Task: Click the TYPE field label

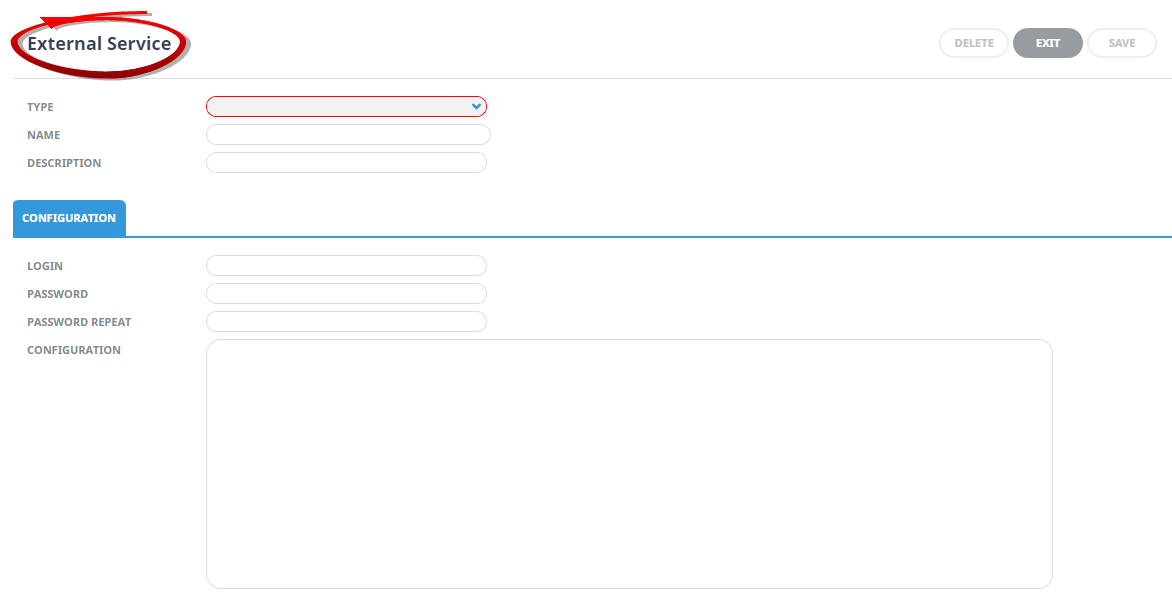Action: tap(40, 107)
